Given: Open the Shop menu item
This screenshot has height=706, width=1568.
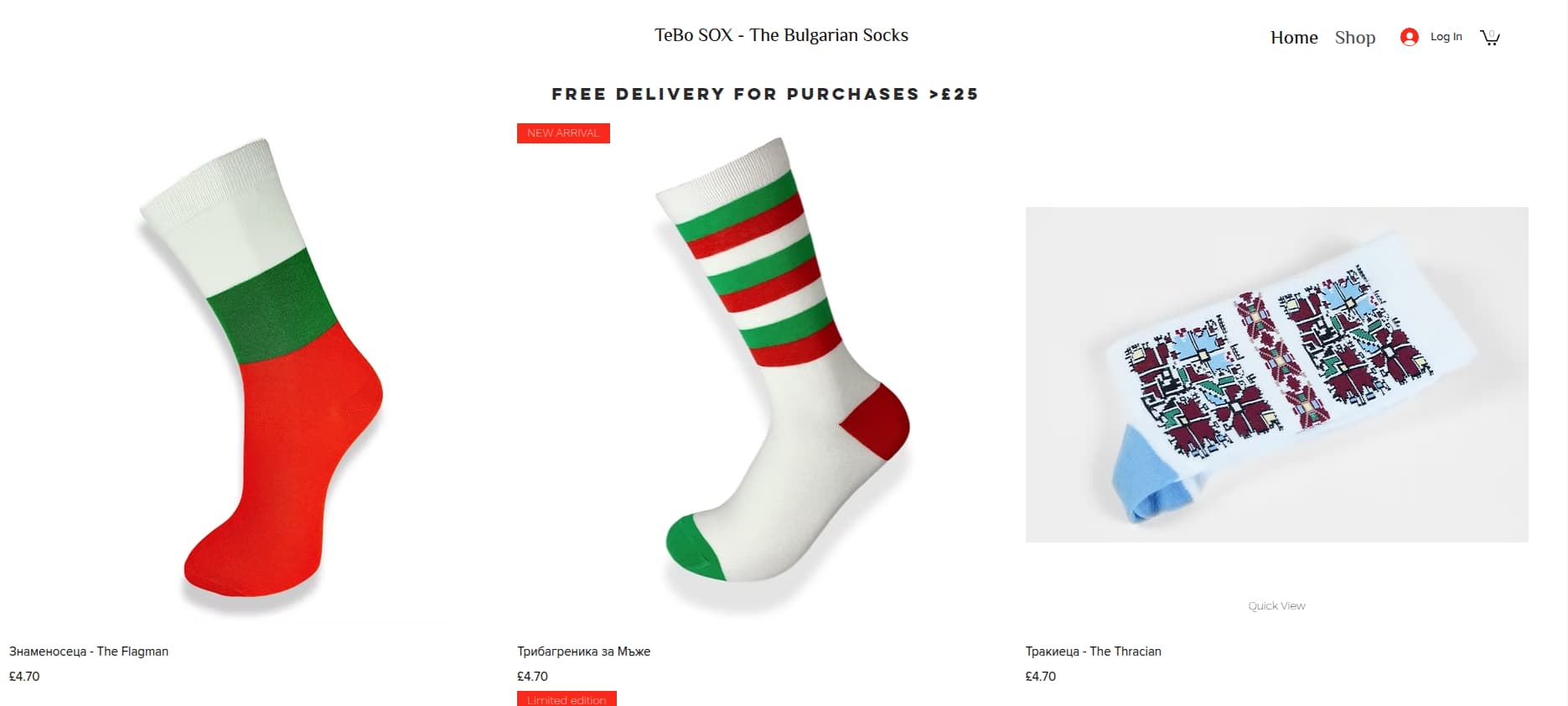Looking at the screenshot, I should [x=1355, y=37].
